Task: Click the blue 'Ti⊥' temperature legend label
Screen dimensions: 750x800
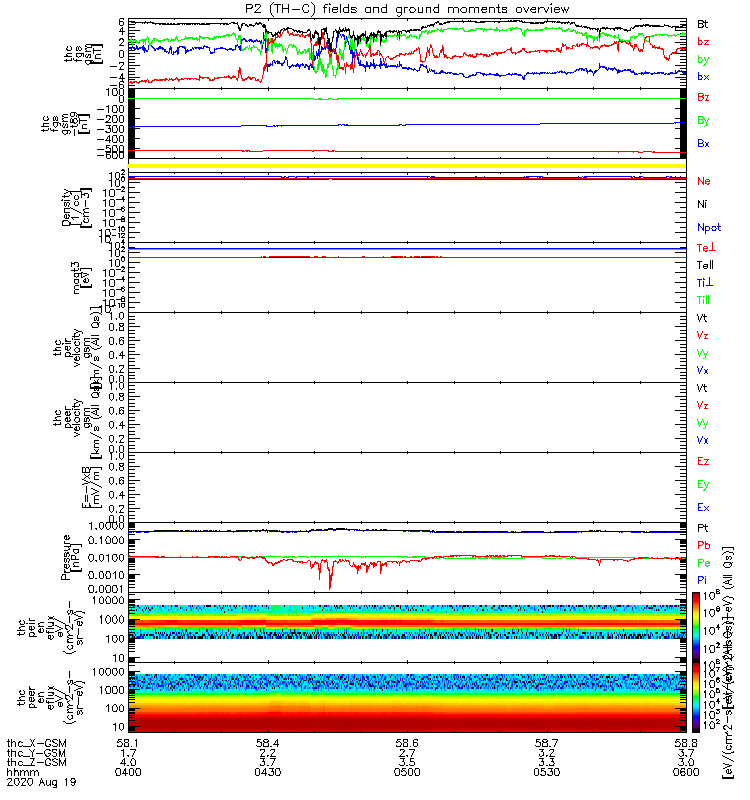Action: [705, 282]
